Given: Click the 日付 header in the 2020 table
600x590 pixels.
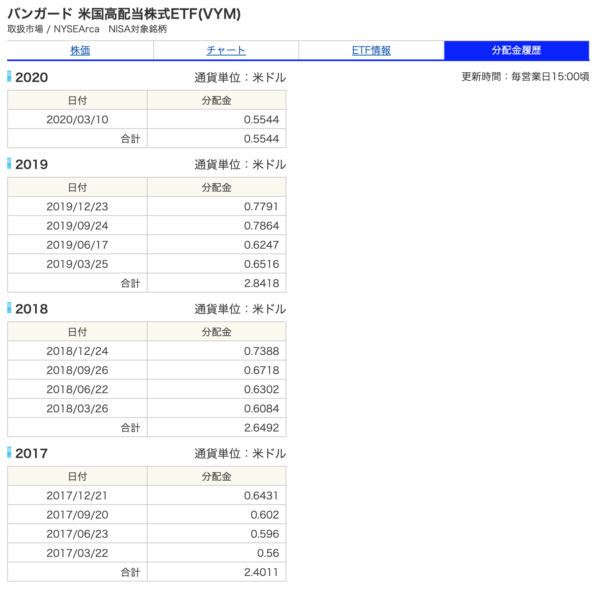Looking at the screenshot, I should 77,100.
